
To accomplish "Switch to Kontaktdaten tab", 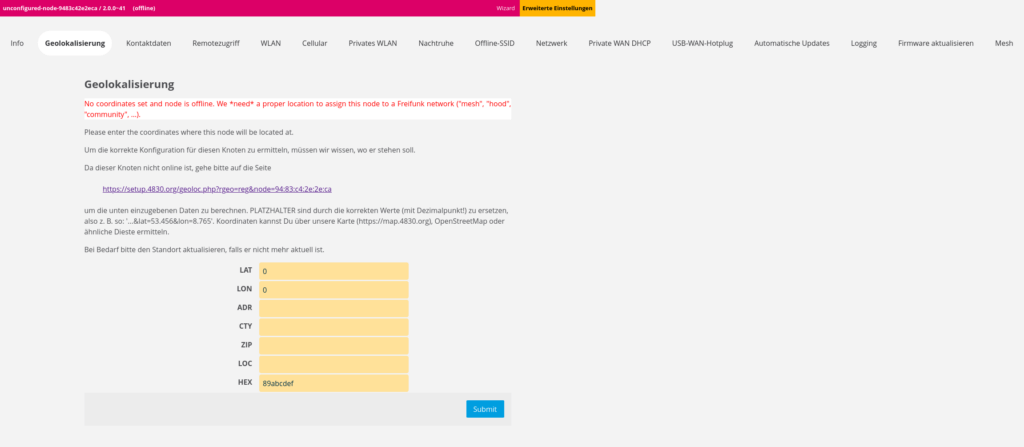I will 148,44.
